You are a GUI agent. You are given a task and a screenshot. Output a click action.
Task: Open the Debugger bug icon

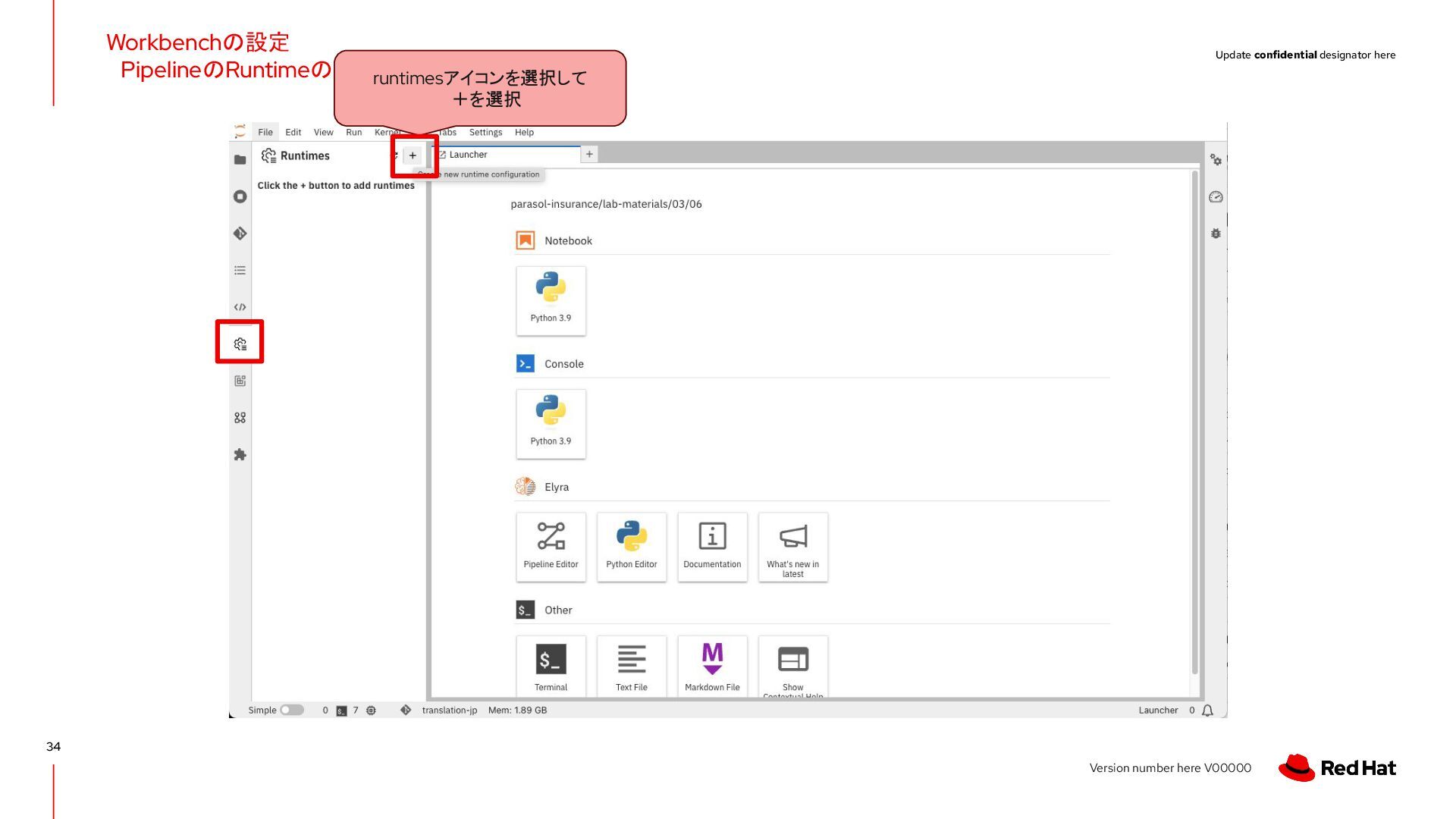1216,234
